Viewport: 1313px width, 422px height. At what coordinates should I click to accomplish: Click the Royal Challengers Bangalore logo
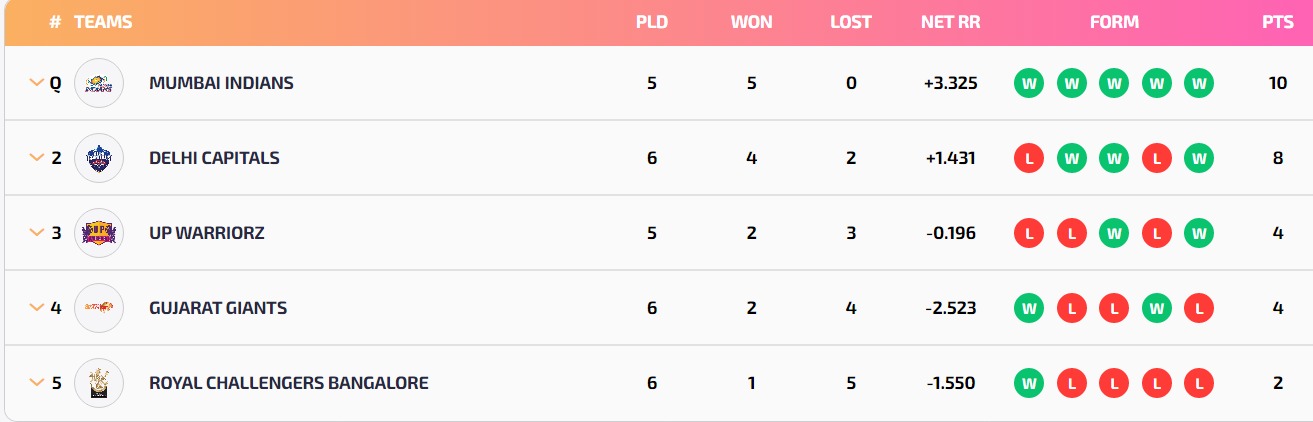tap(99, 383)
